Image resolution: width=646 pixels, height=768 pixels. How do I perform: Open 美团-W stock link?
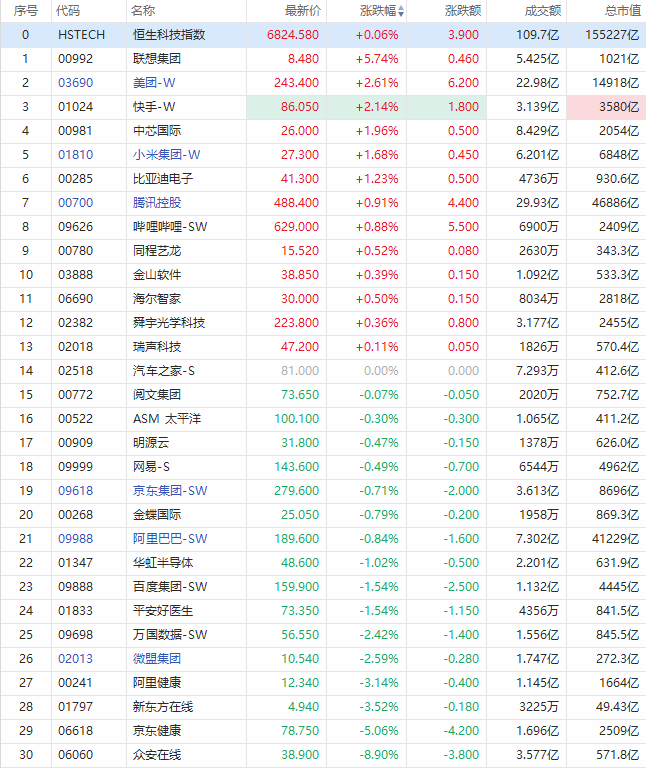[x=154, y=83]
